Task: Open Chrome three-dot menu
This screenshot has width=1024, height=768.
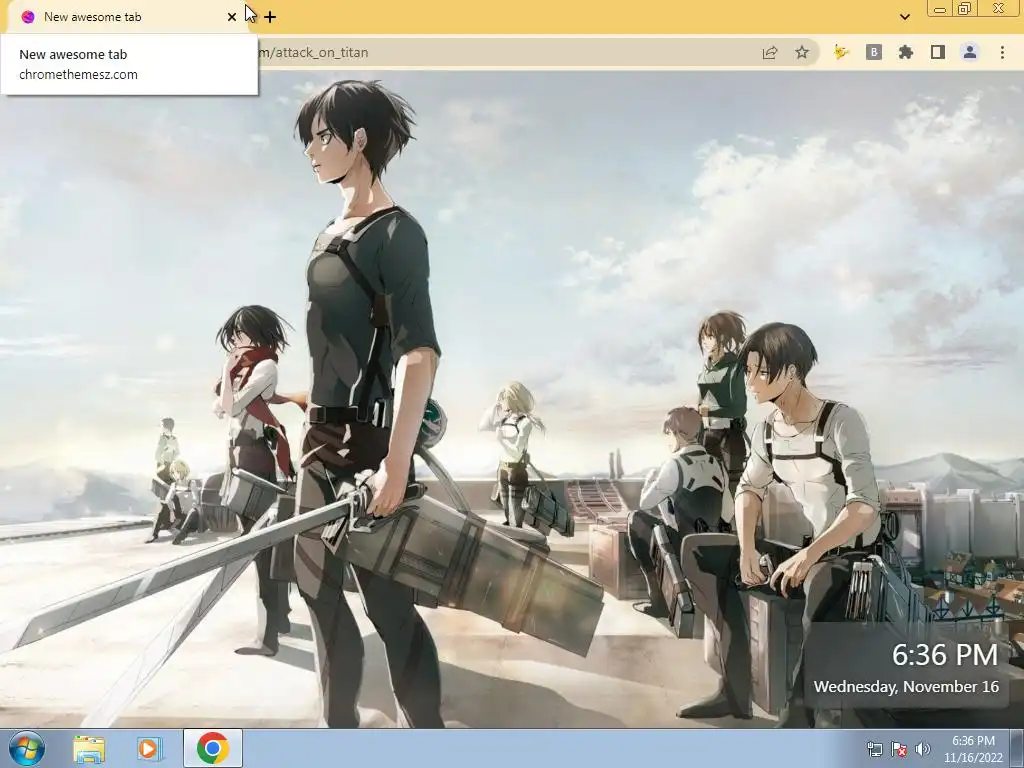Action: point(1002,52)
